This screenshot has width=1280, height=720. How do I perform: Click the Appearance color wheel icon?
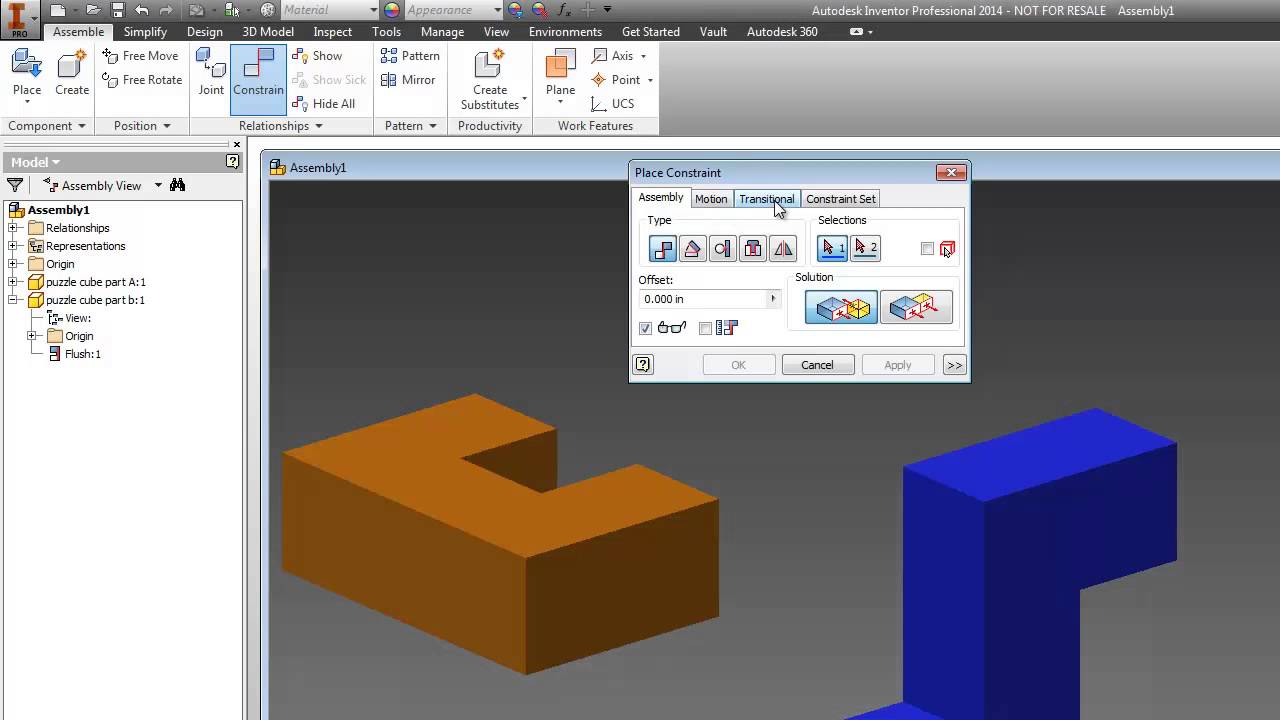(x=392, y=10)
